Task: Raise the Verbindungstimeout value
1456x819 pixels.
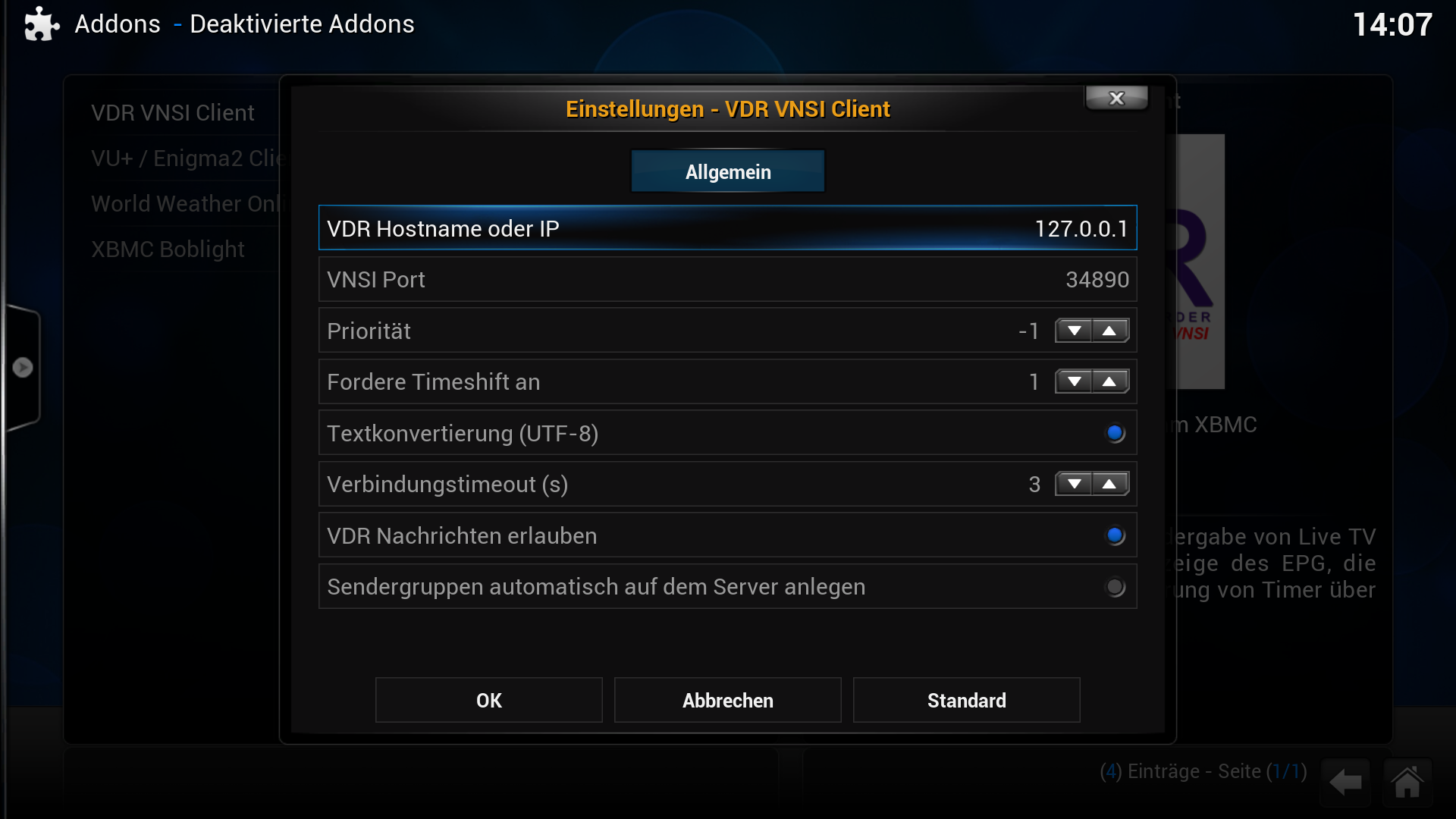Action: [x=1109, y=484]
